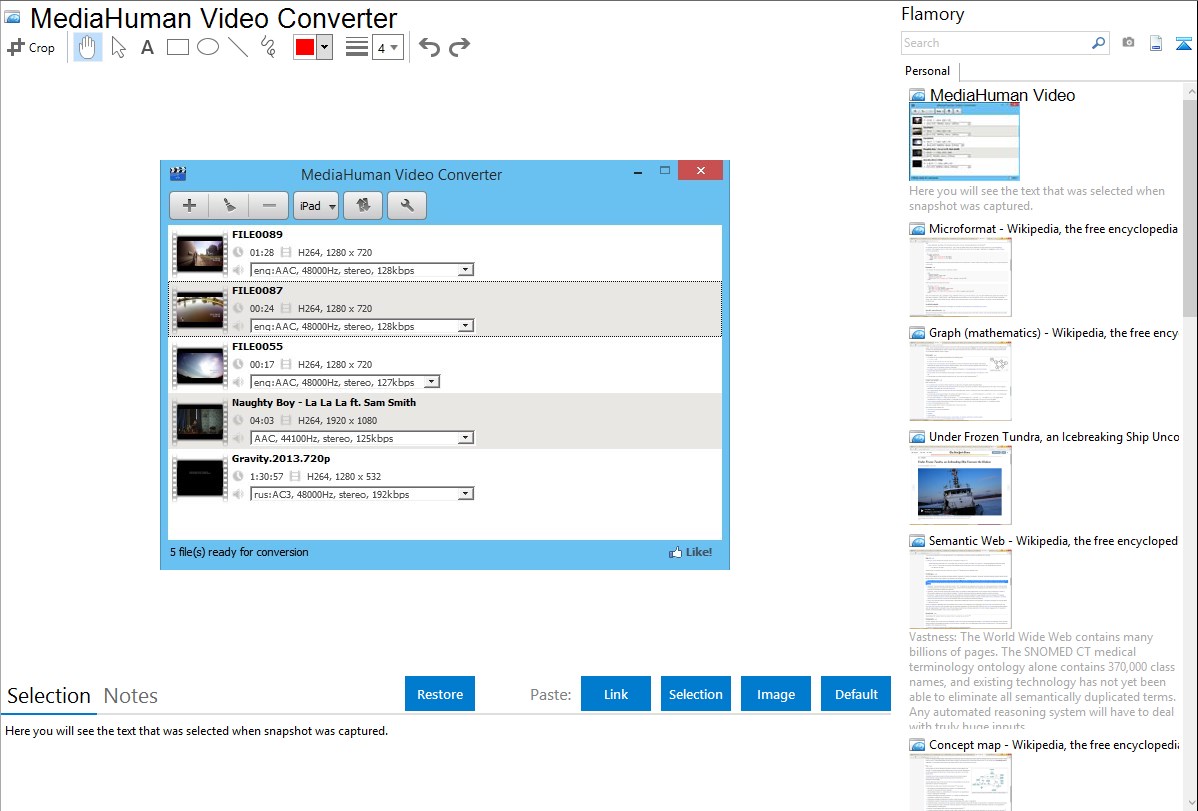Open the Semantic Web snapshot thumbnail

tap(960, 589)
